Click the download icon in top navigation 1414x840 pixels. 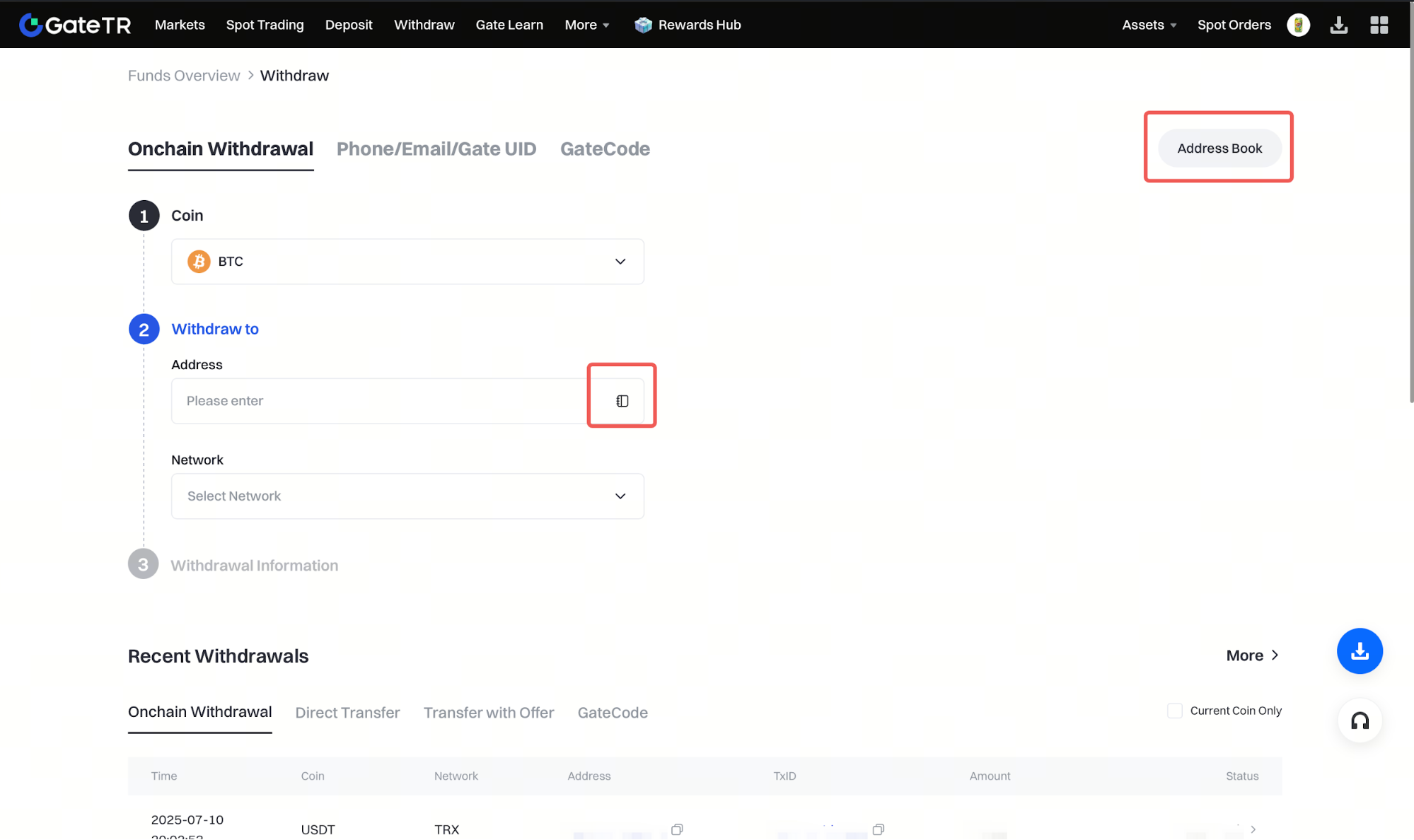pos(1338,25)
